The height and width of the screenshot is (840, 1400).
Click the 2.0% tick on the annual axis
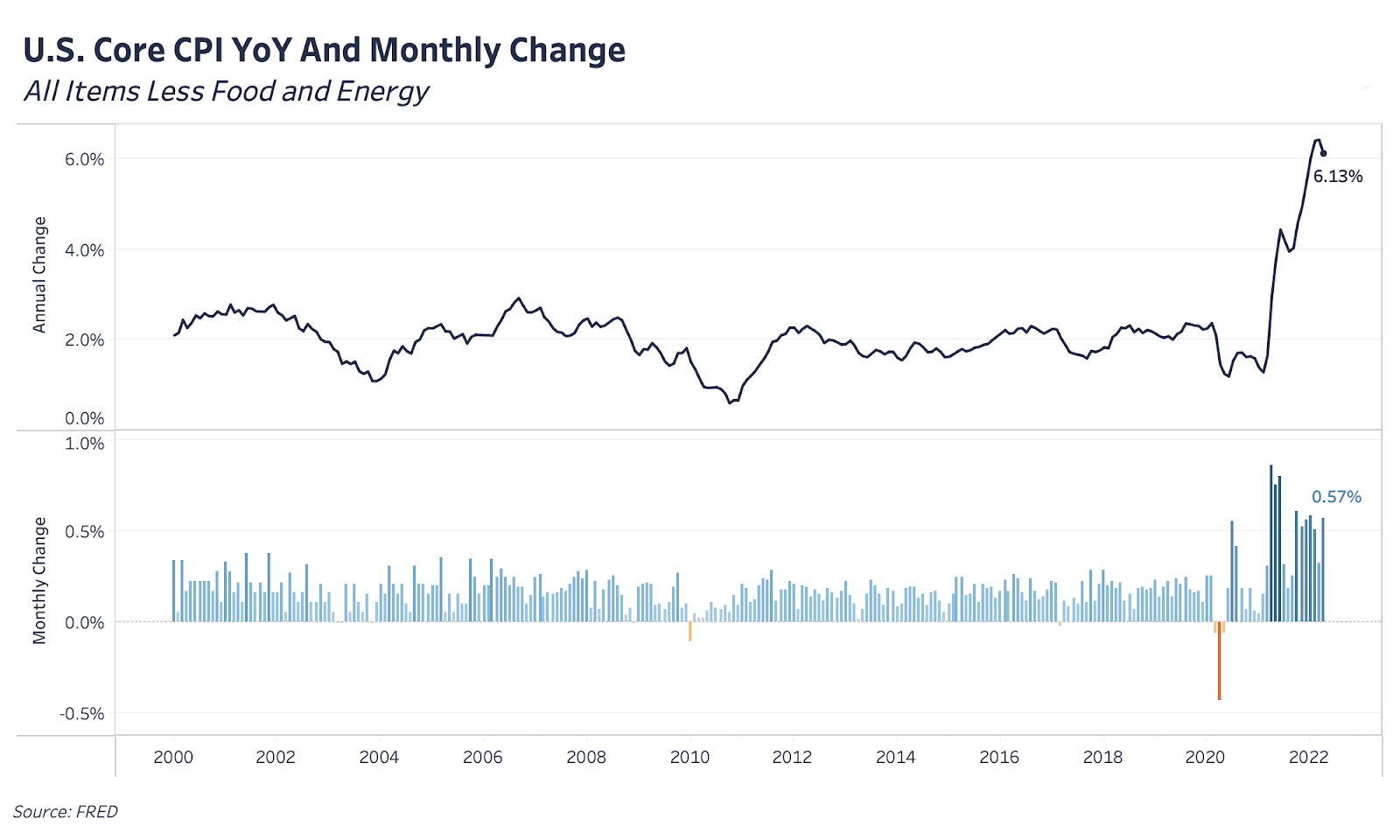pos(84,340)
